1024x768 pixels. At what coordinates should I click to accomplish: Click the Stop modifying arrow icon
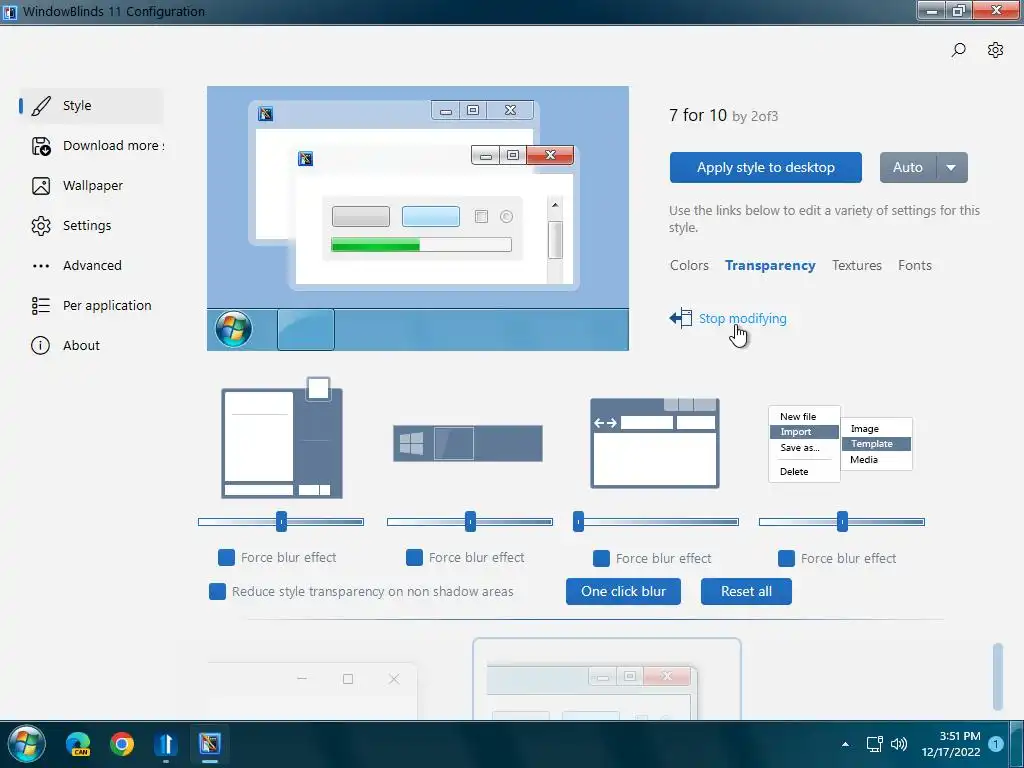pos(680,318)
